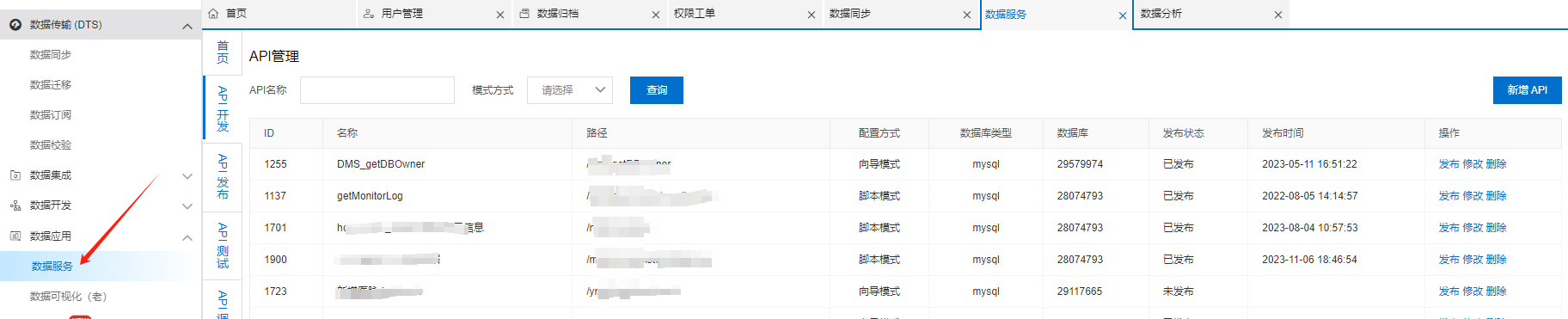Click the 数据应用 sidebar icon
This screenshot has height=319, width=1568.
(x=15, y=236)
